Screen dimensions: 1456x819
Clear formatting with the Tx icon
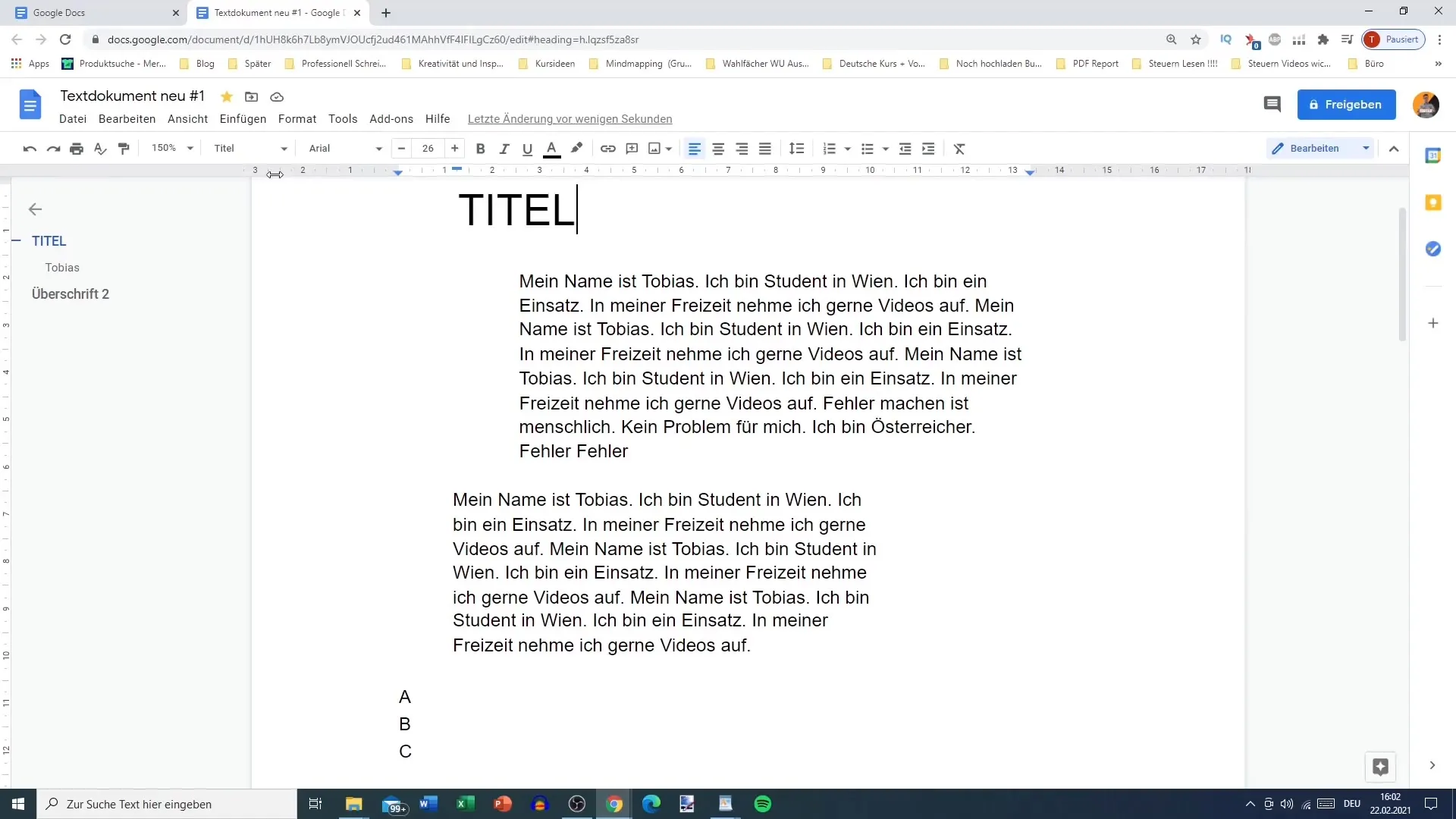(959, 149)
